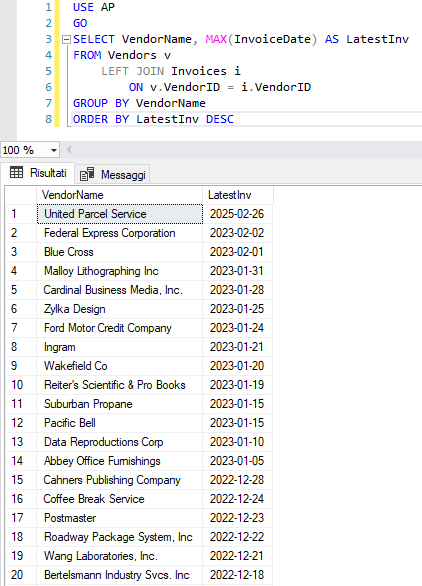
Task: Select result row header 1
Action: pyautogui.click(x=21, y=214)
